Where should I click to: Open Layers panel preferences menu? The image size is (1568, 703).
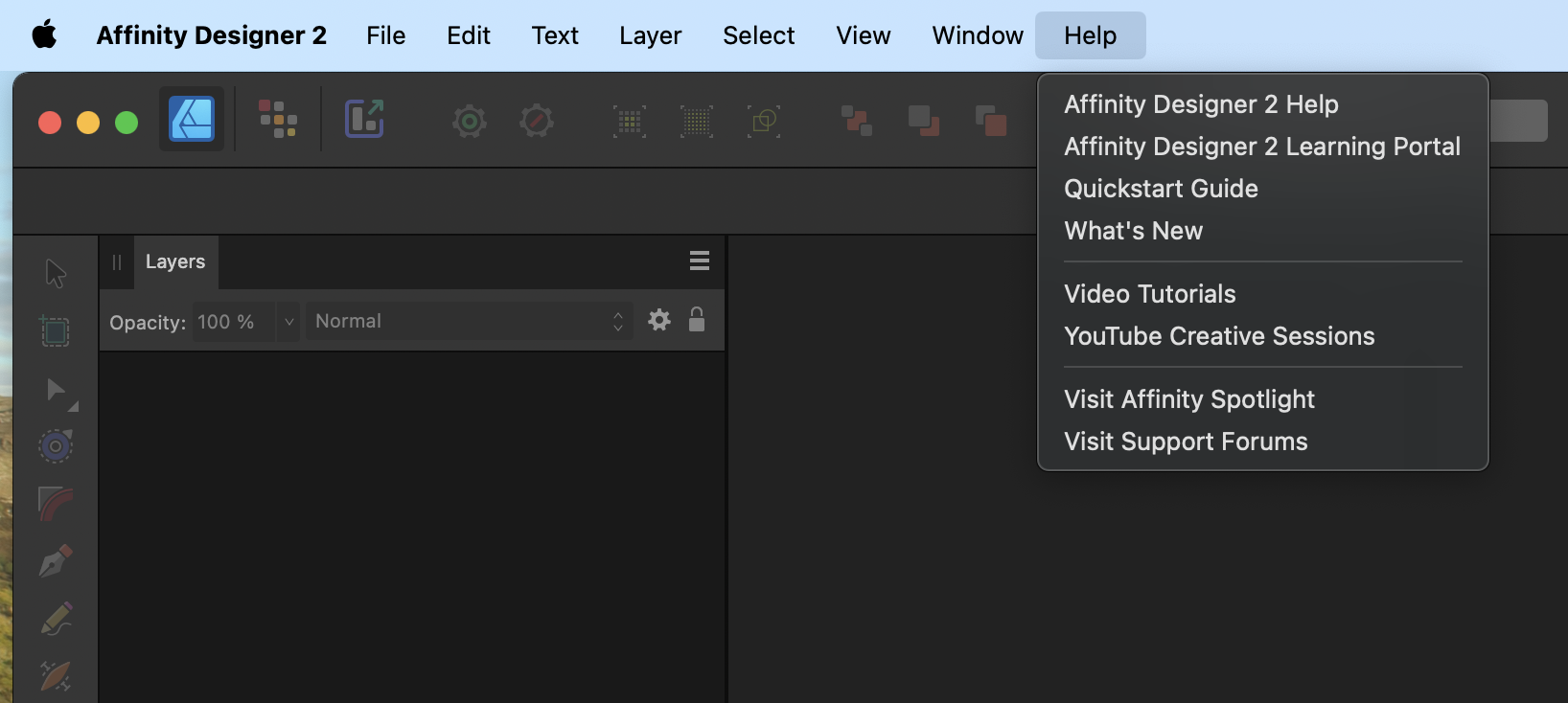(700, 261)
